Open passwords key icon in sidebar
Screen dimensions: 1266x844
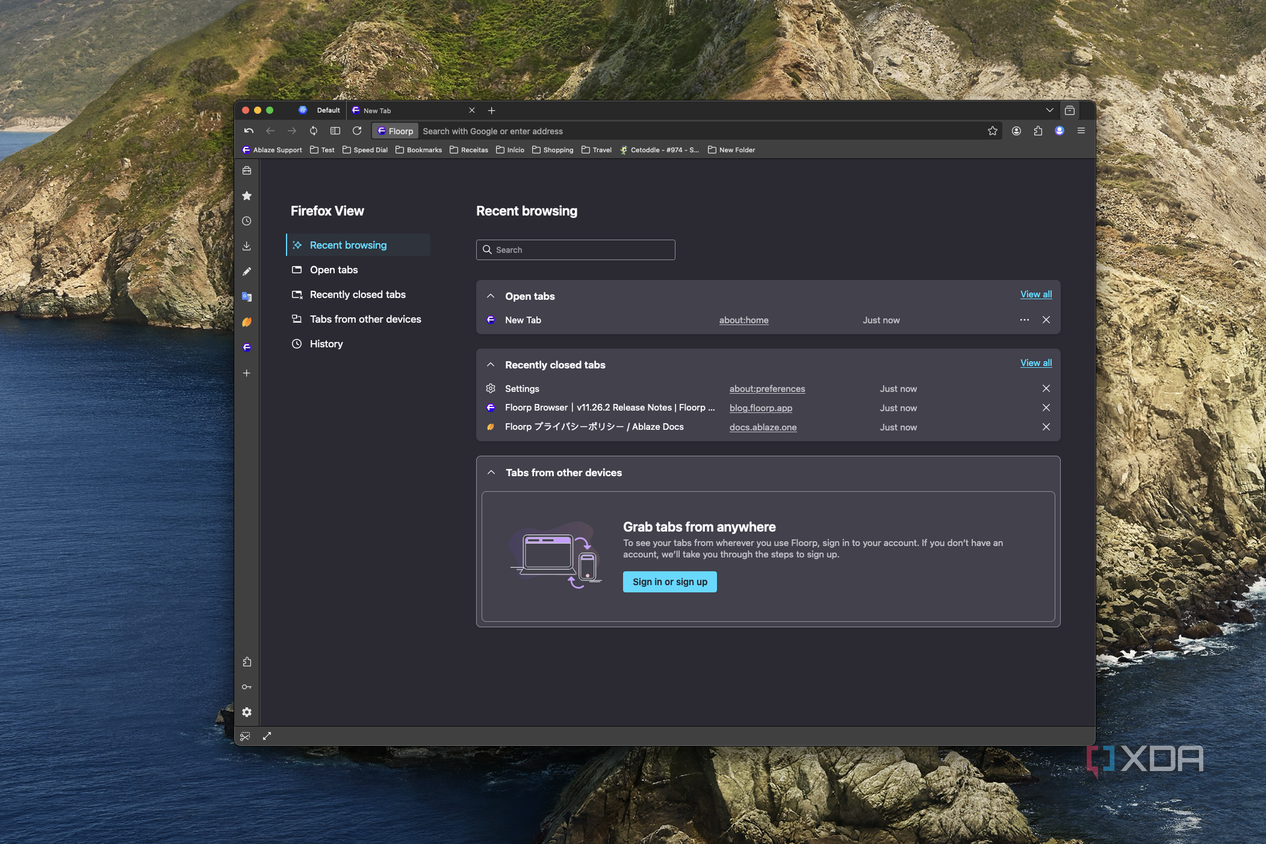tap(247, 687)
